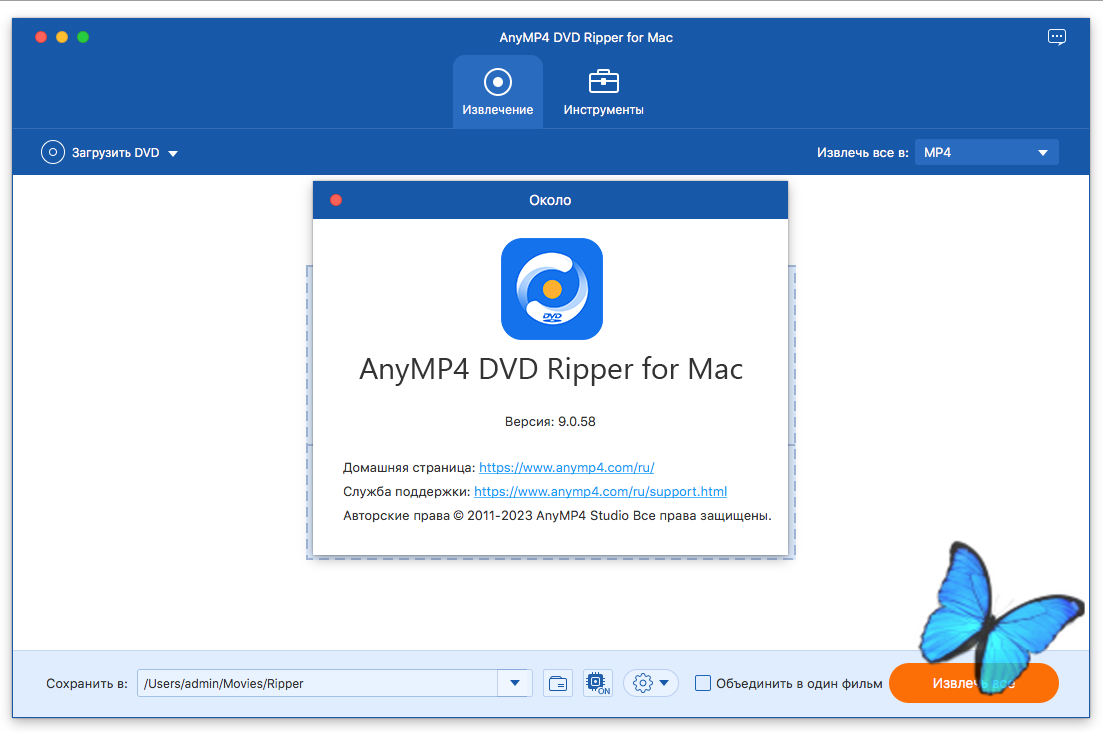Minimize the main window with yellow button
The height and width of the screenshot is (732, 1103).
[62, 37]
